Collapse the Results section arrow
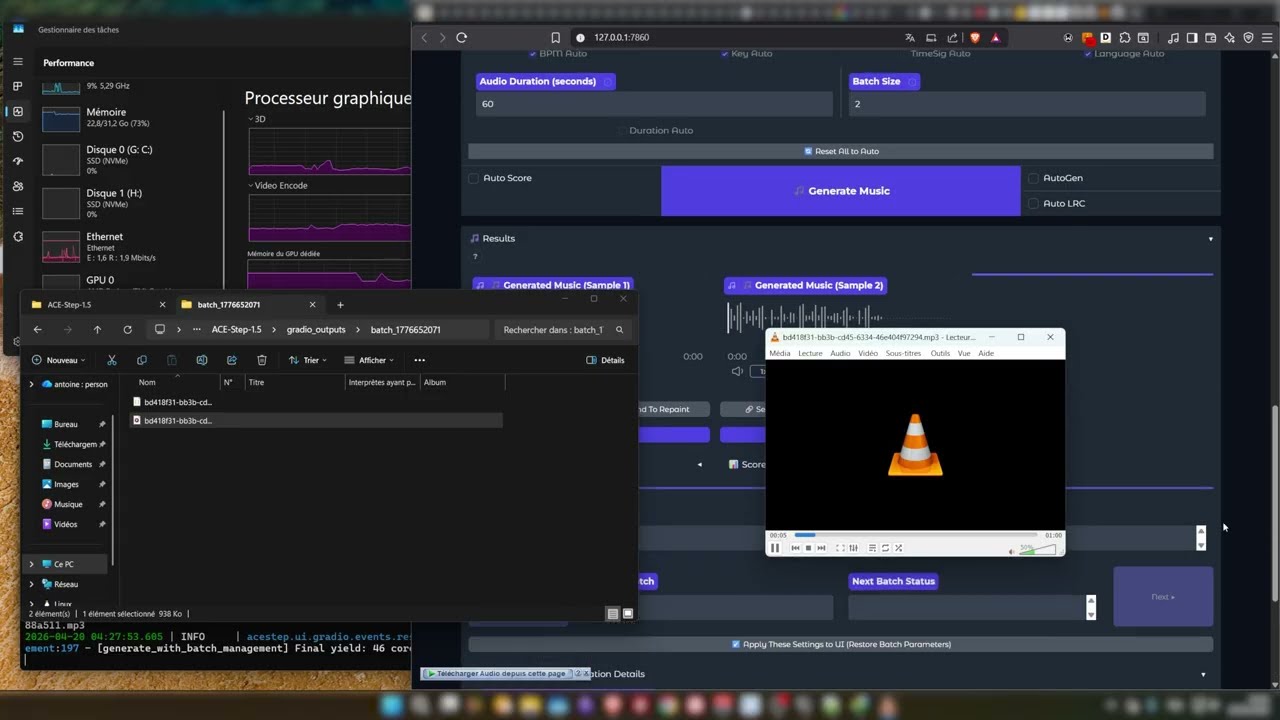This screenshot has width=1280, height=720. 1210,239
